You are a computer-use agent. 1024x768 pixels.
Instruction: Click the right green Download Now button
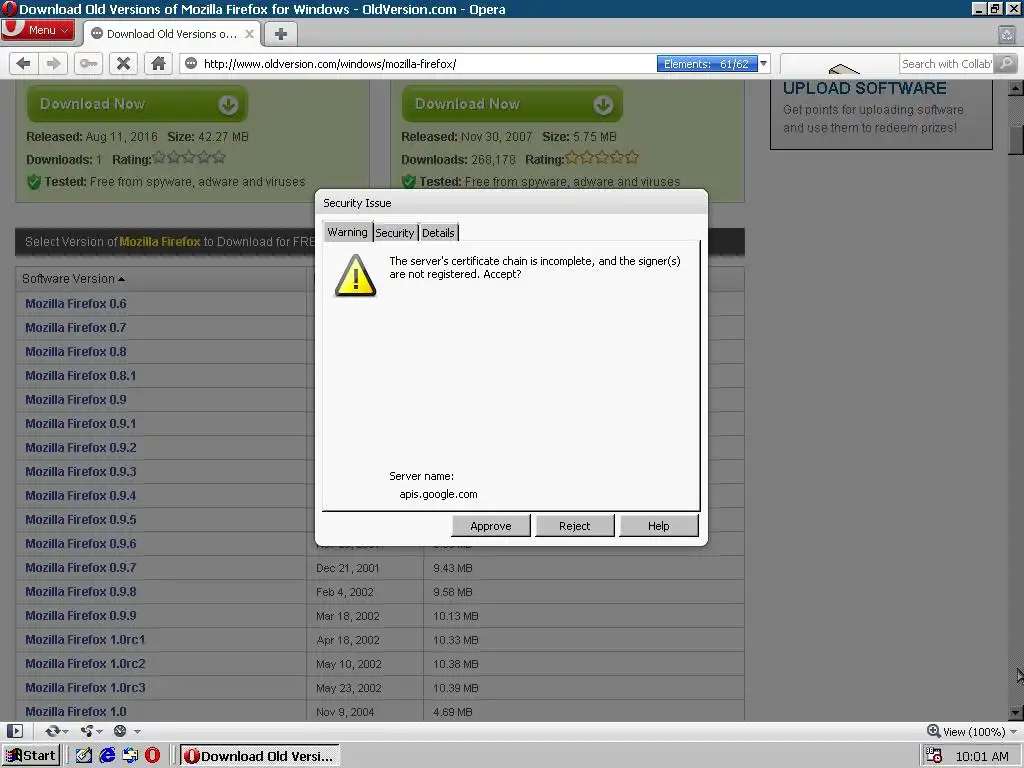512,104
